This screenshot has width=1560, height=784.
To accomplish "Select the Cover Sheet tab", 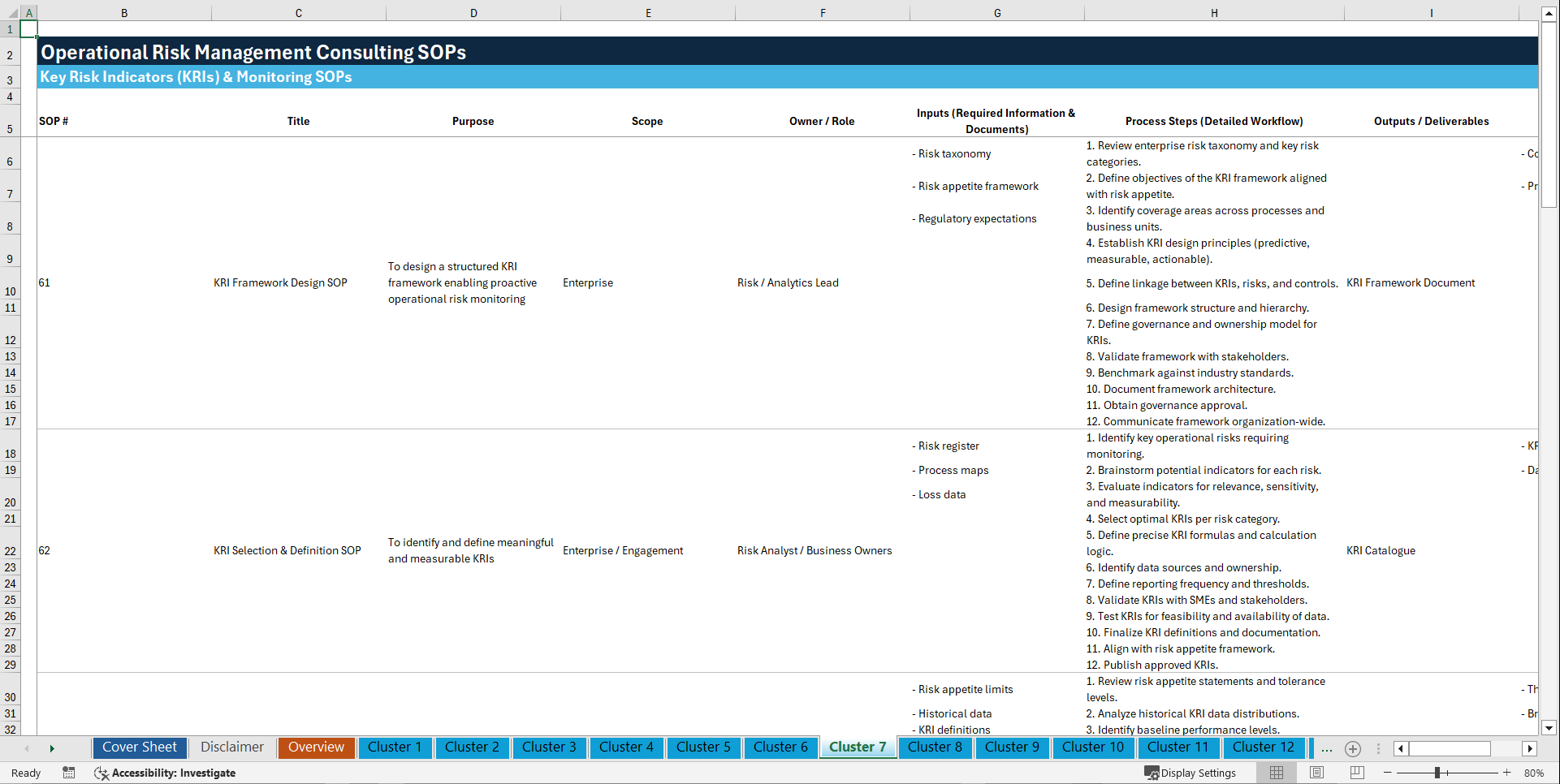I will pos(139,747).
